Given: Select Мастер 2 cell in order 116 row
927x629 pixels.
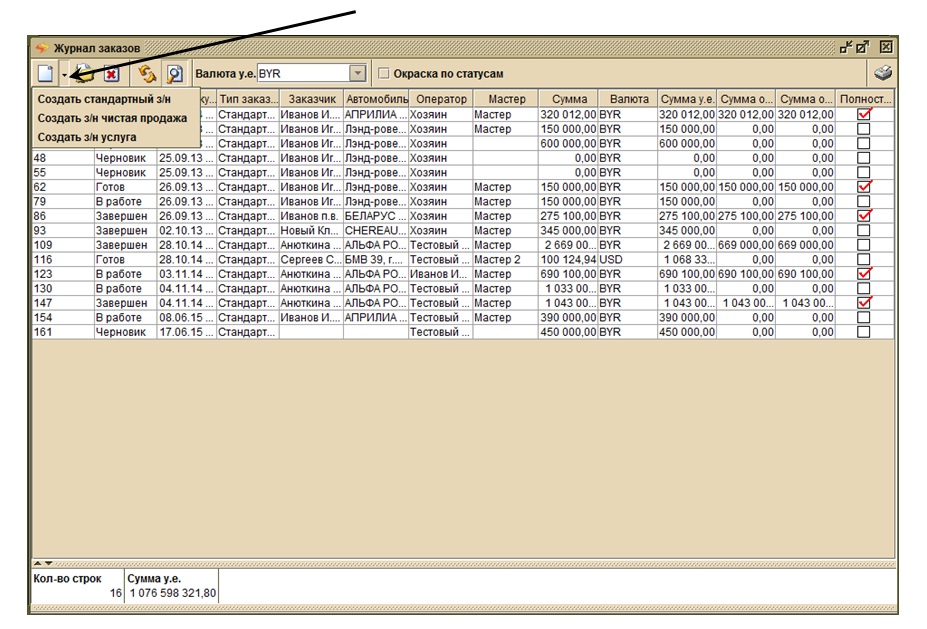Looking at the screenshot, I should [505, 259].
